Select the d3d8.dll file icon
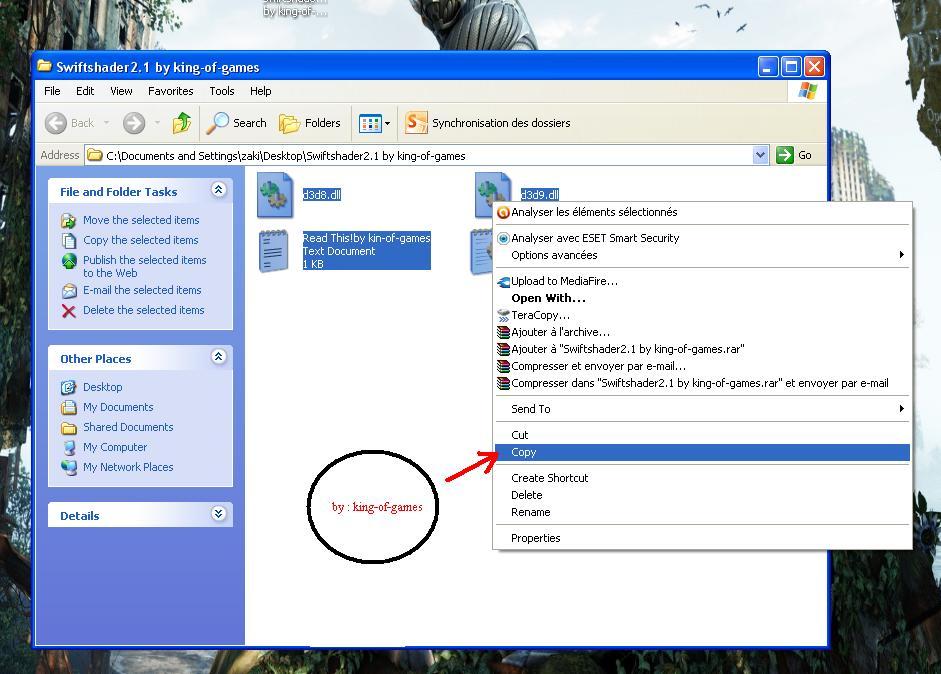Viewport: 941px width, 674px height. (x=275, y=194)
